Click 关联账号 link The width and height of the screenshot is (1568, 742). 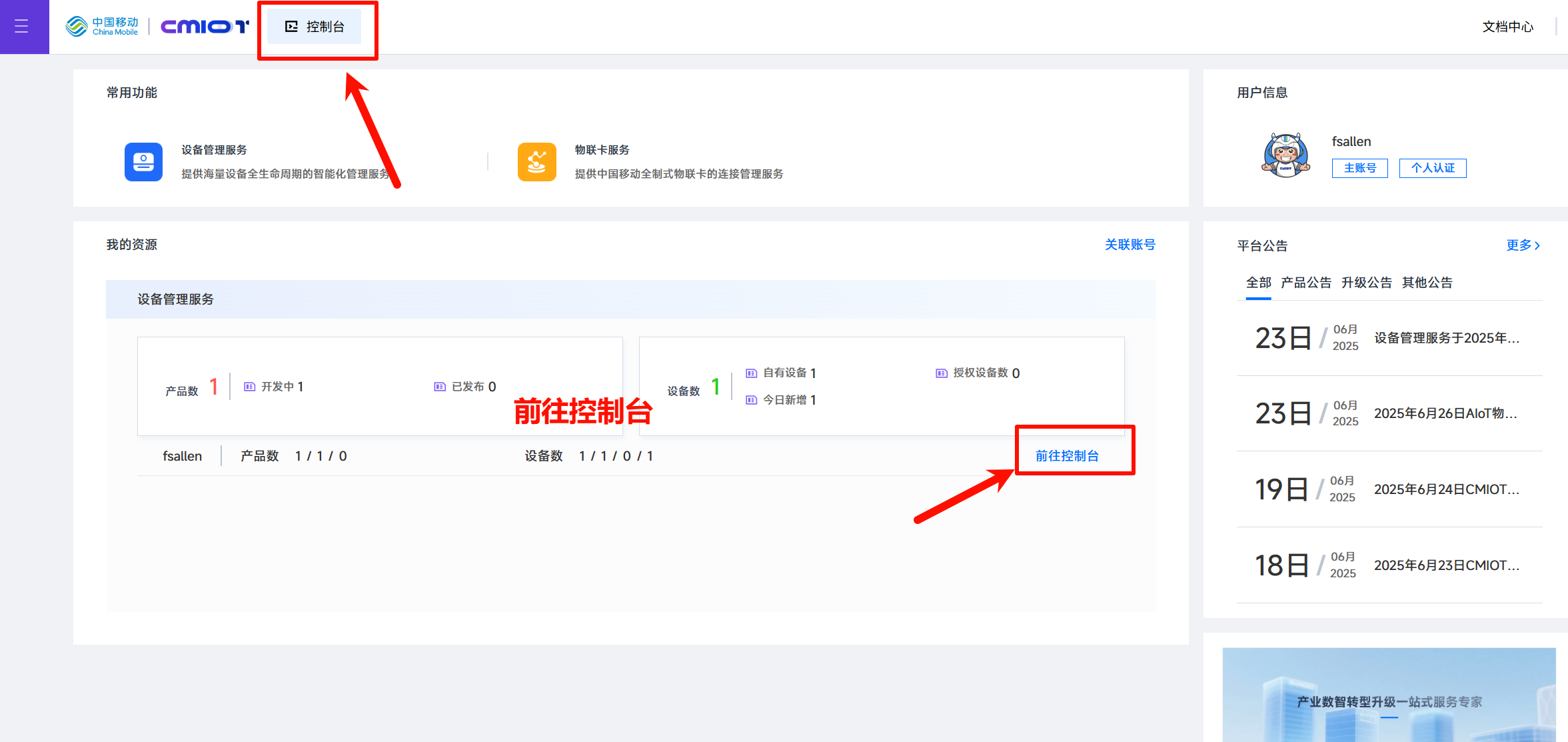(x=1130, y=245)
